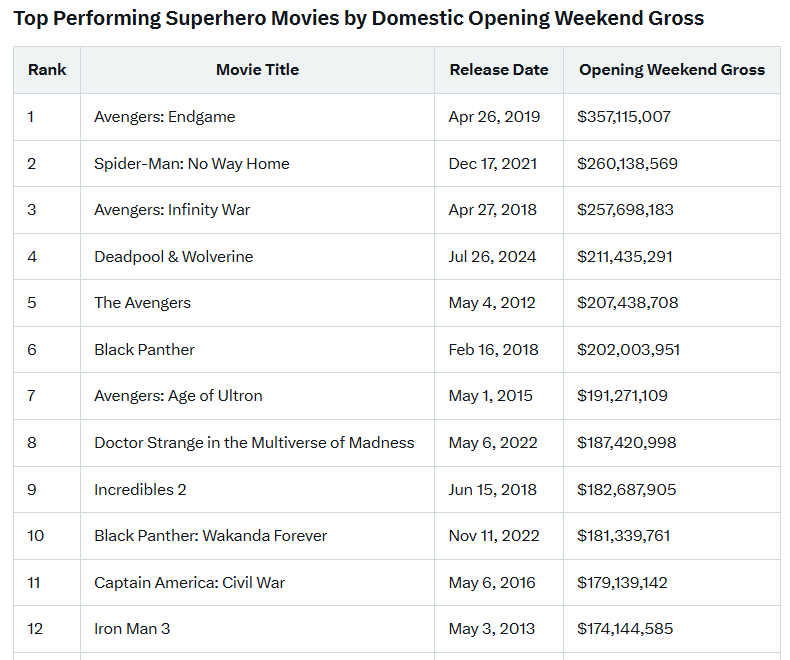Select Black Panther: Wakanda Forever title

pyautogui.click(x=210, y=536)
